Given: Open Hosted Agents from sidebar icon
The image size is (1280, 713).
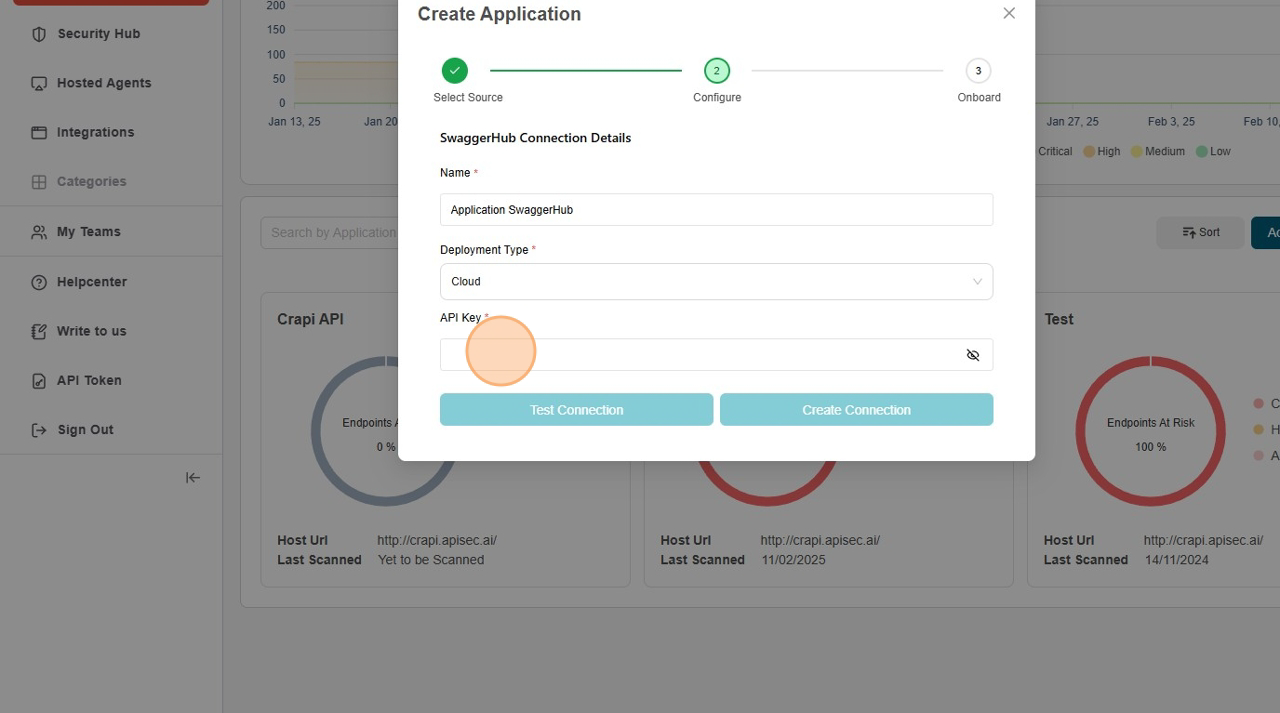Looking at the screenshot, I should click(x=39, y=83).
